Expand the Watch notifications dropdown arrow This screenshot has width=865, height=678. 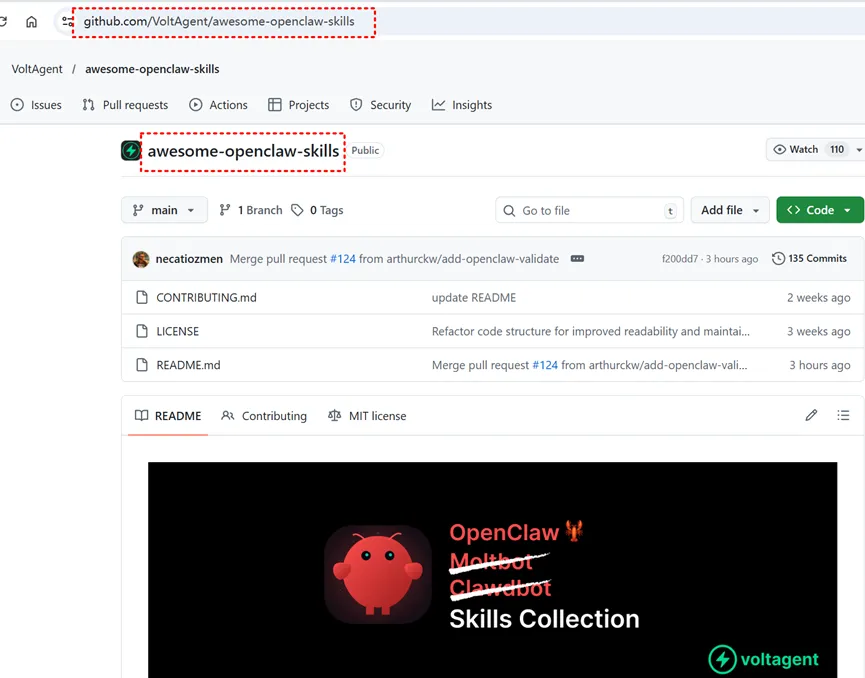coord(859,150)
